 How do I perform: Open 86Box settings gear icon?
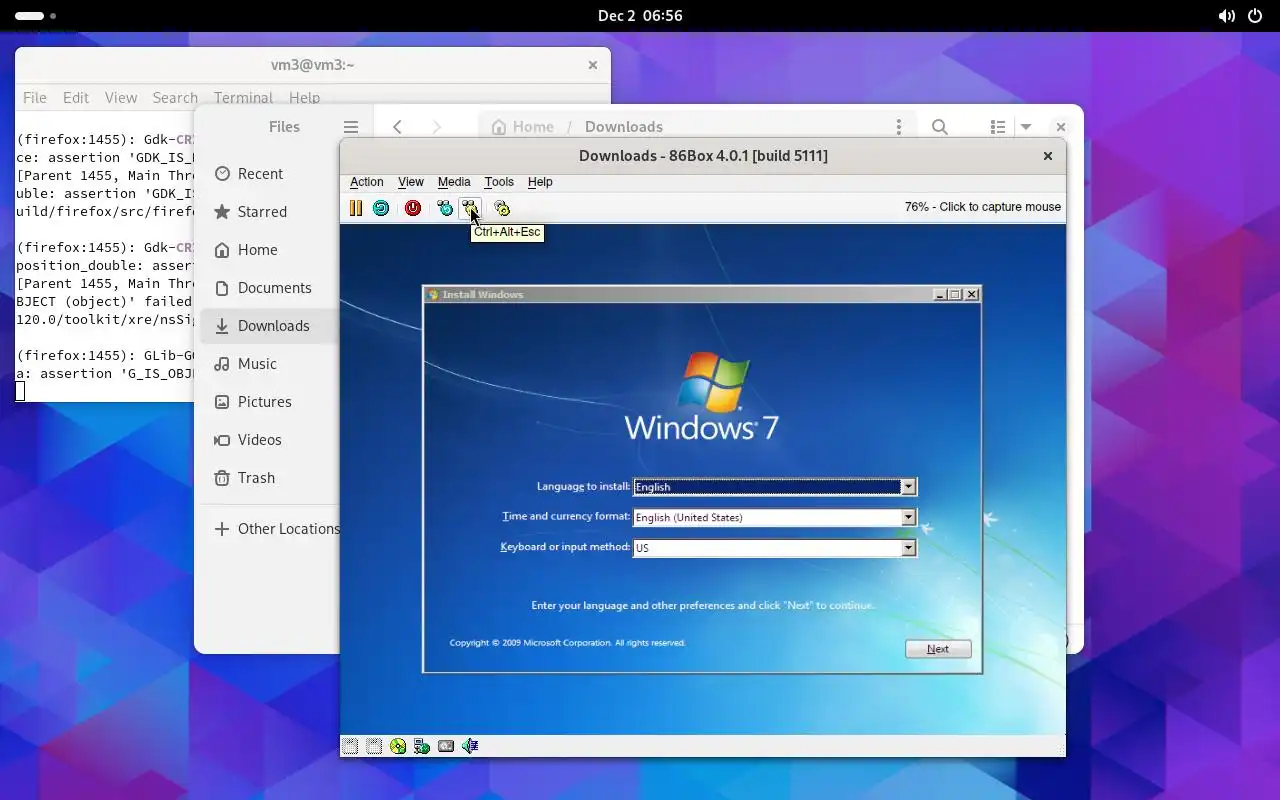pos(502,208)
